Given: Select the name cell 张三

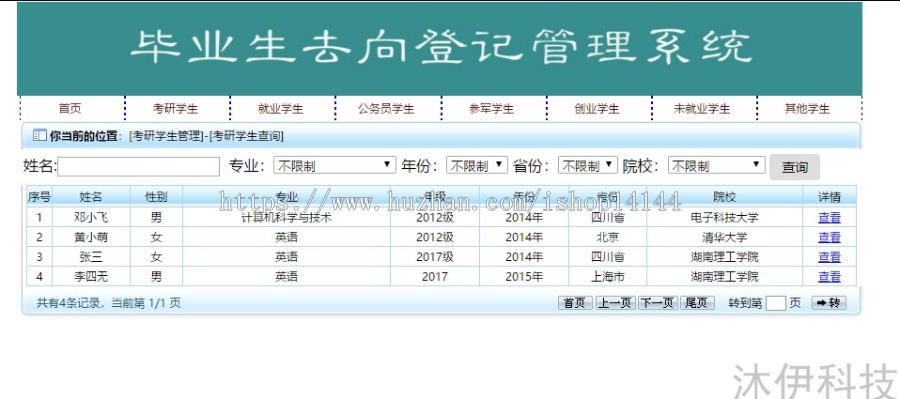Looking at the screenshot, I should pos(91,257).
